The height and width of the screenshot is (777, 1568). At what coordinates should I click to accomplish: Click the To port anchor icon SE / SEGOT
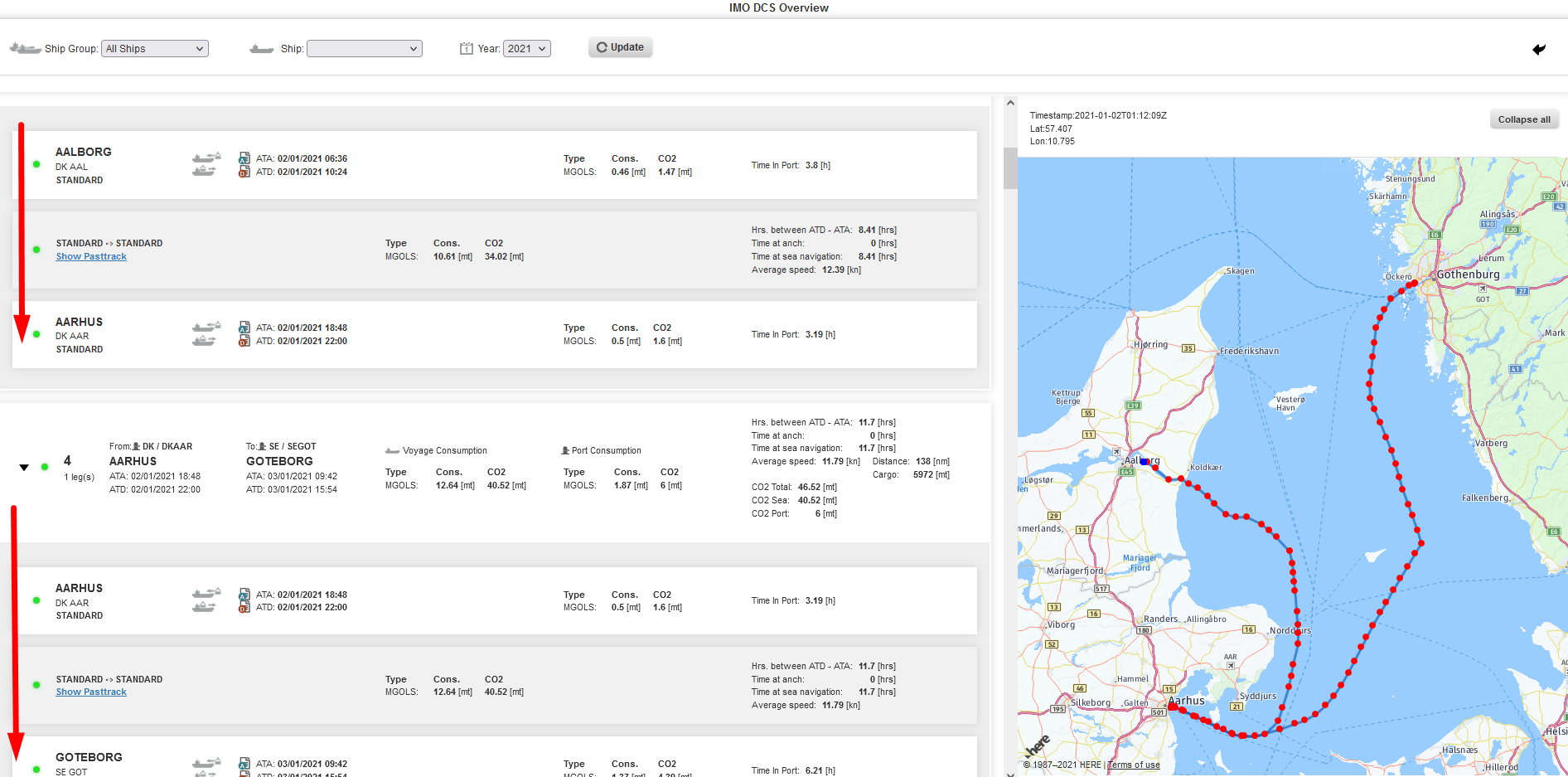263,446
